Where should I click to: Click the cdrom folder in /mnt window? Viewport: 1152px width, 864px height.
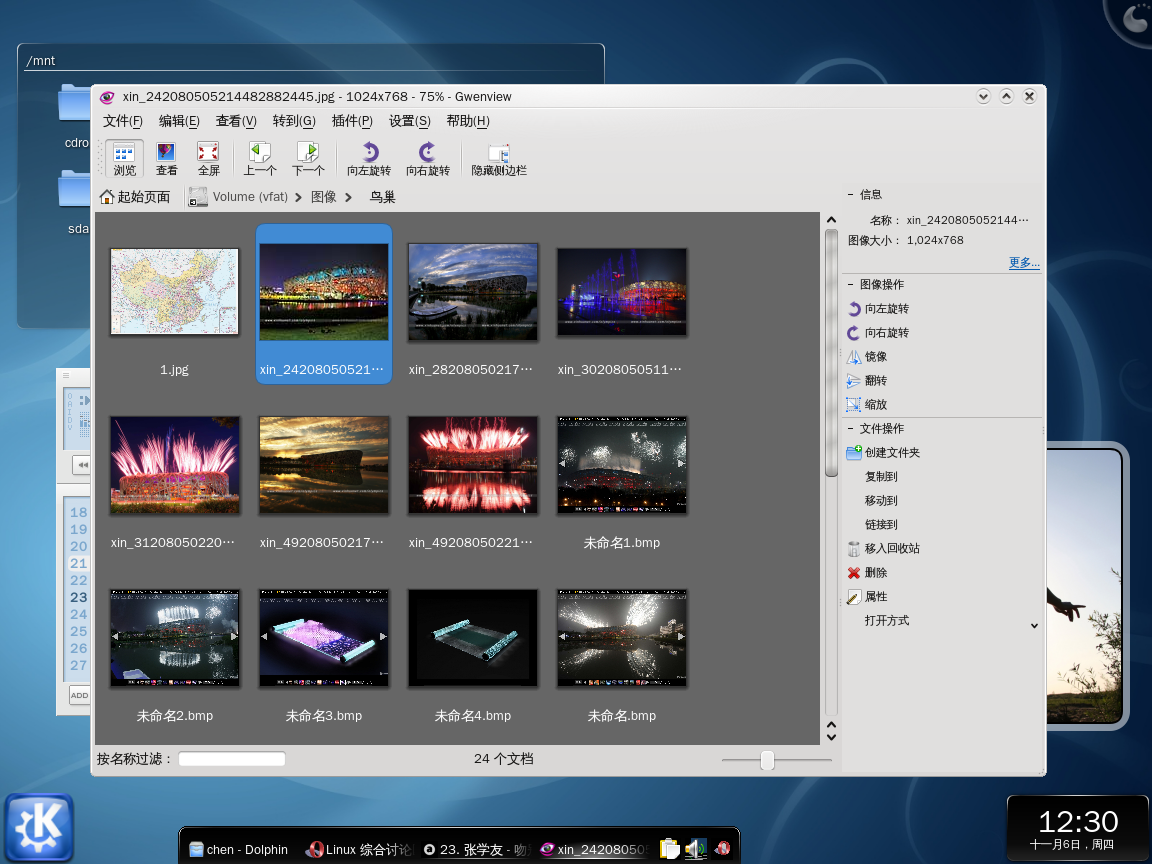point(74,116)
